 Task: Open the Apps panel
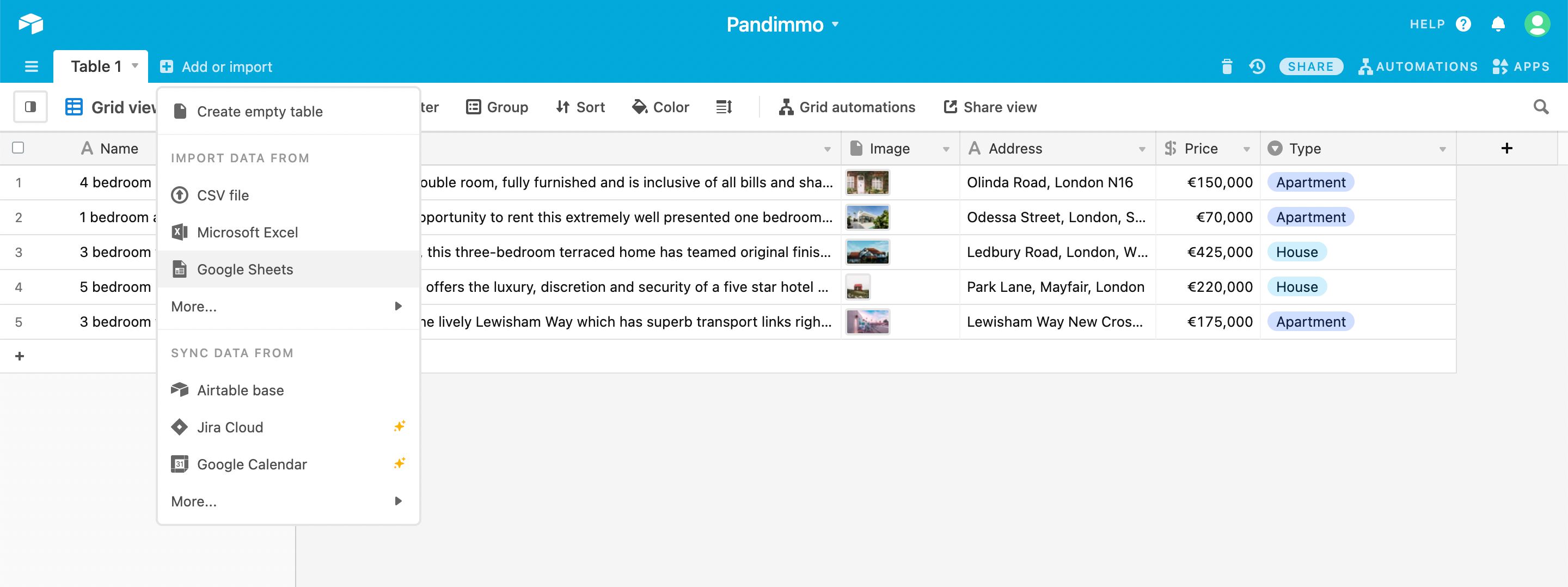click(1522, 66)
